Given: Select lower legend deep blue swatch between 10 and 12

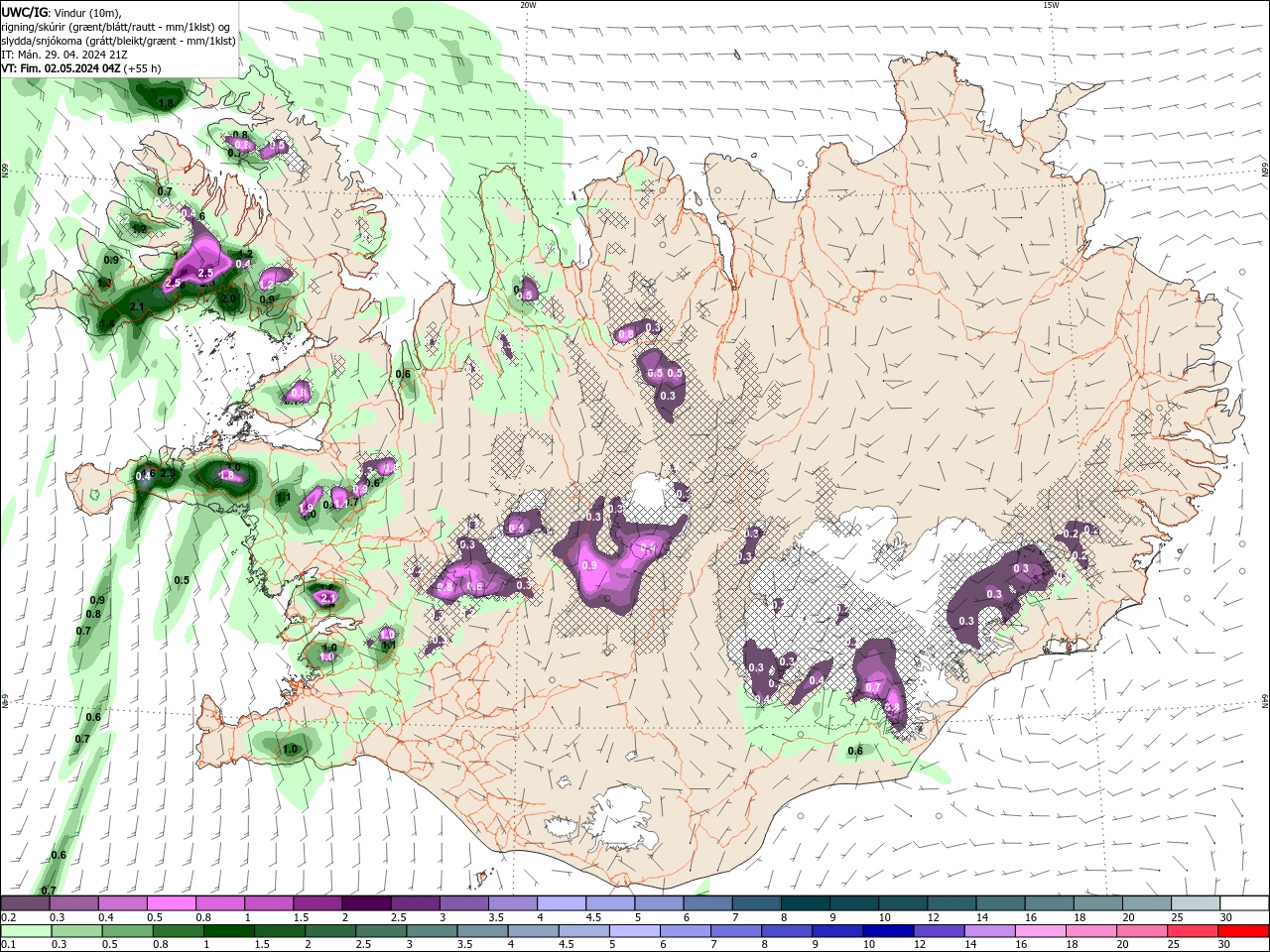Looking at the screenshot, I should pyautogui.click(x=887, y=931).
